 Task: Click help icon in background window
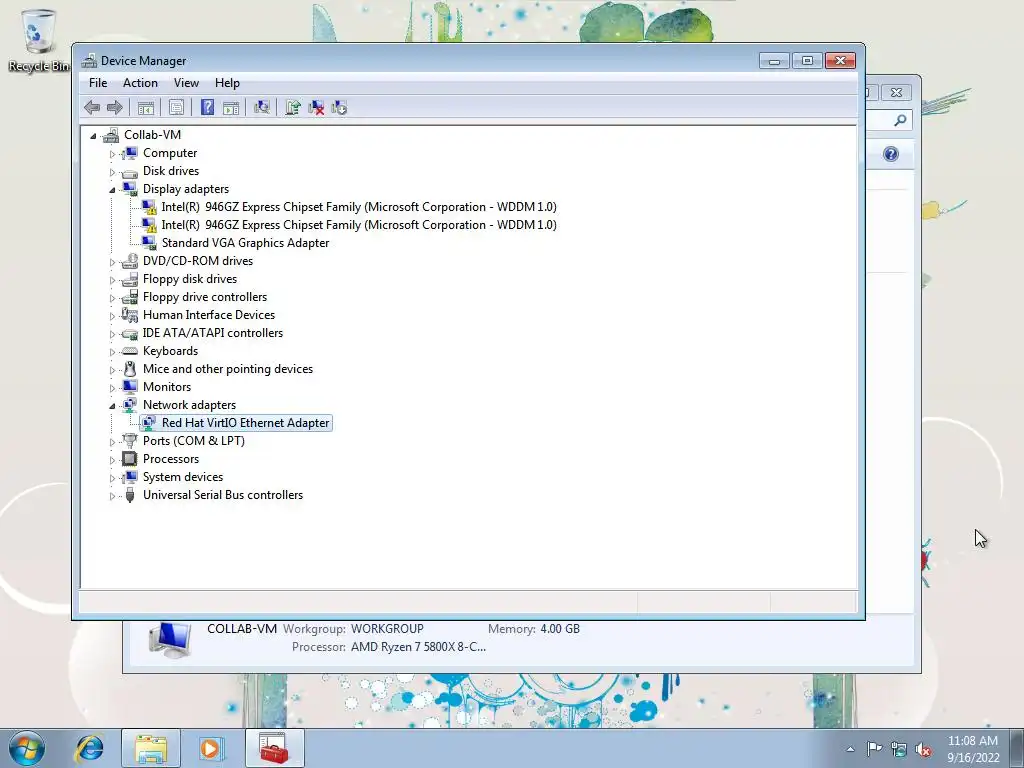891,154
